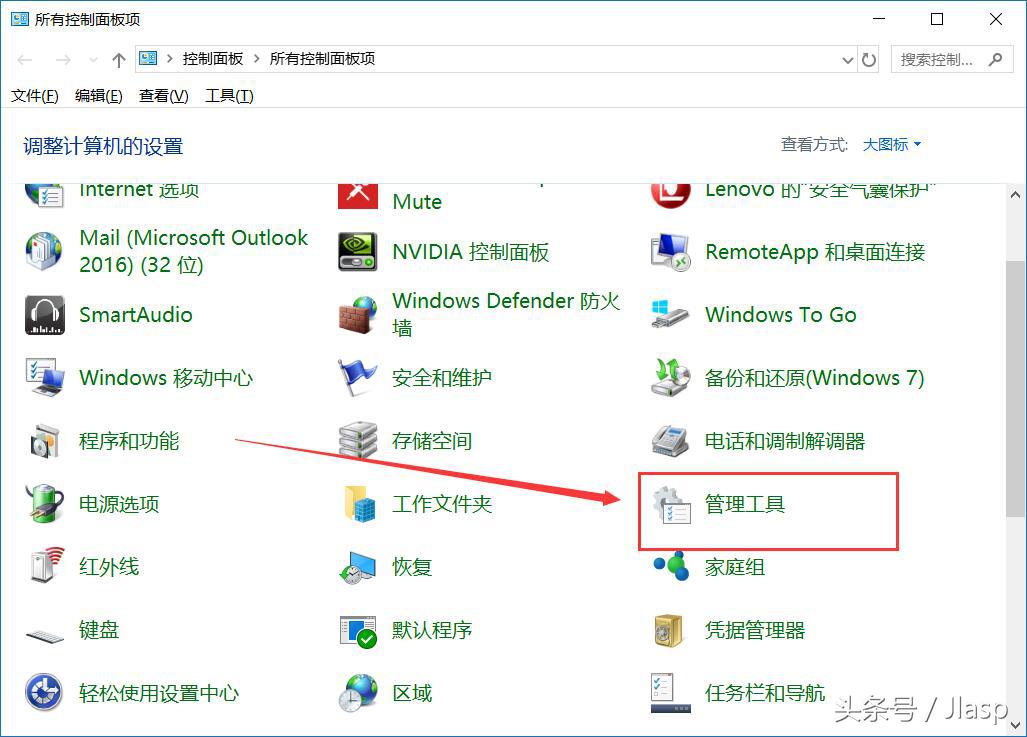Image resolution: width=1027 pixels, height=737 pixels.
Task: Open 存储空间 drives icon
Action: [358, 440]
